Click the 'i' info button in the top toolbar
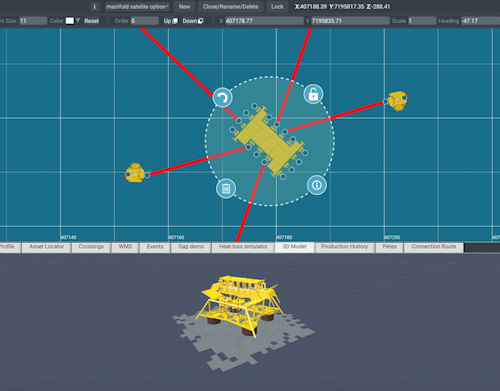Screen dimensions: 500x391 click(x=95, y=7)
